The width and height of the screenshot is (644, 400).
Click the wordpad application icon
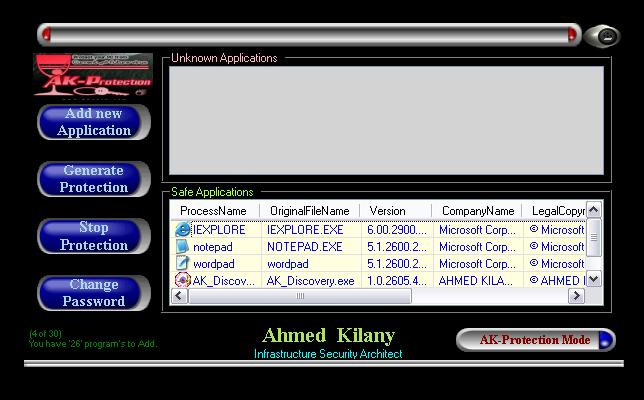[182, 263]
